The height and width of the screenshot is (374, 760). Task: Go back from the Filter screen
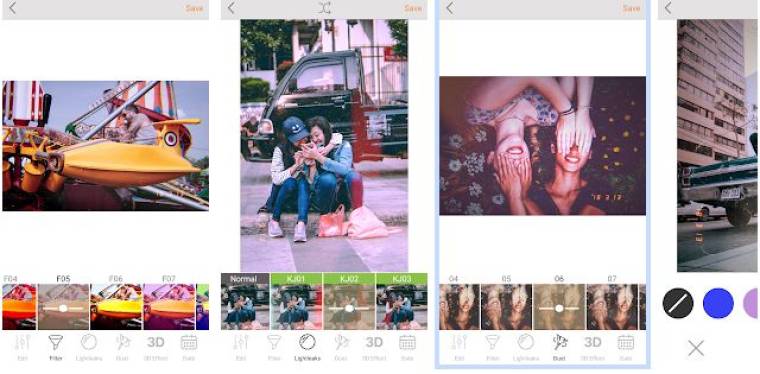(13, 8)
